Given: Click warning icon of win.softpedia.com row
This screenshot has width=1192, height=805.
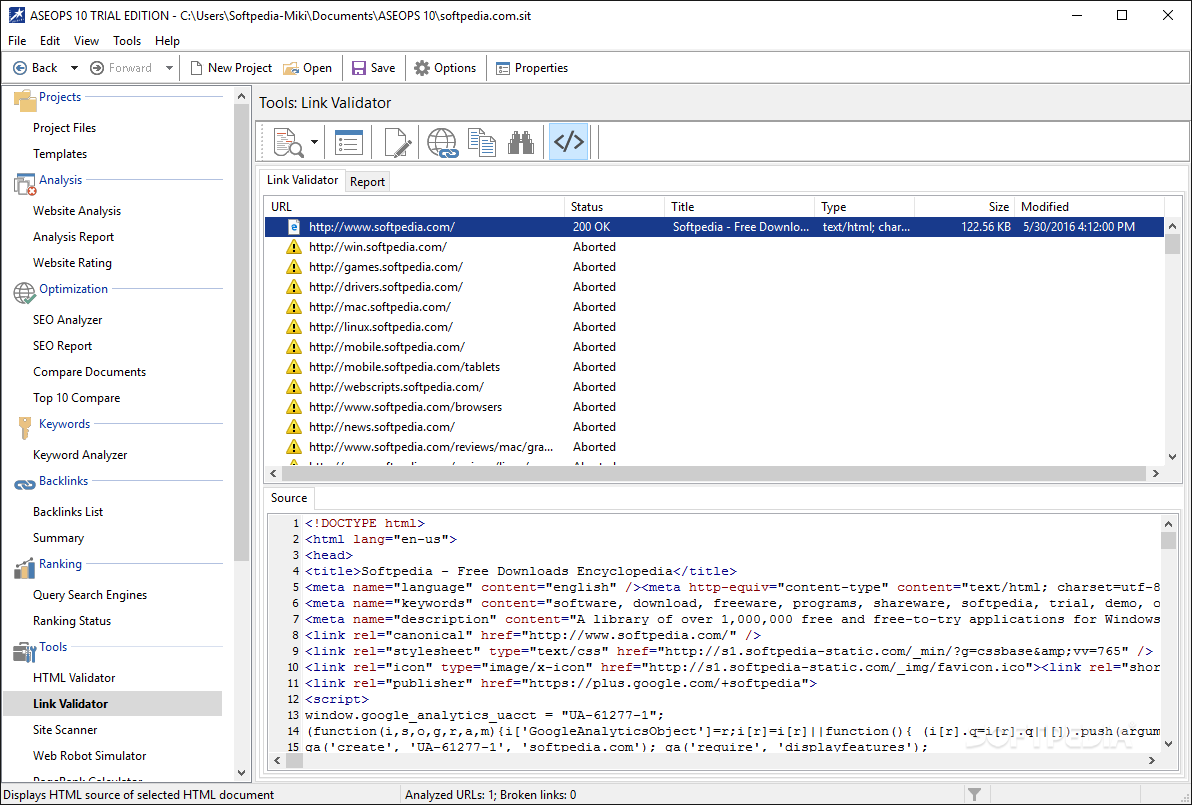Looking at the screenshot, I should [293, 247].
